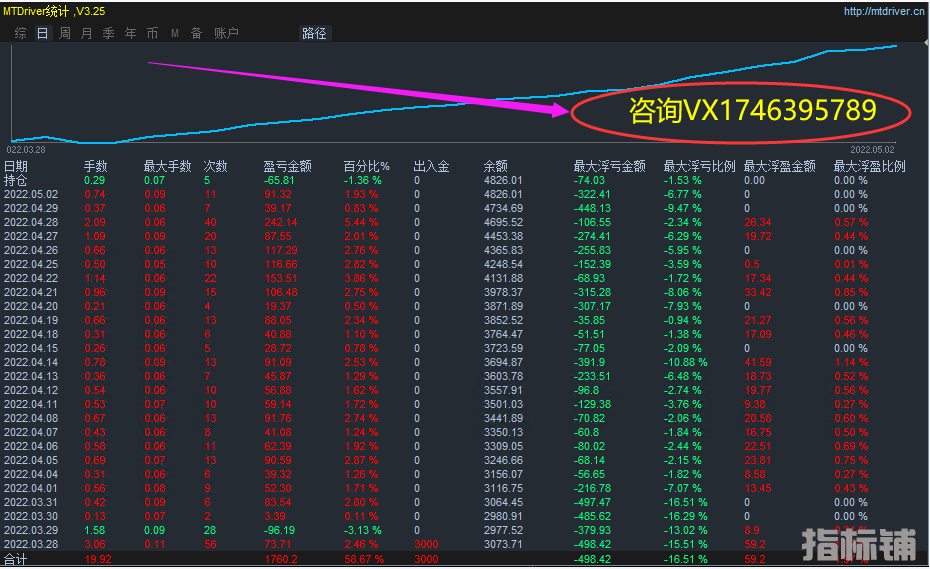Open the 备 notes tab
This screenshot has width=930, height=569.
196,33
